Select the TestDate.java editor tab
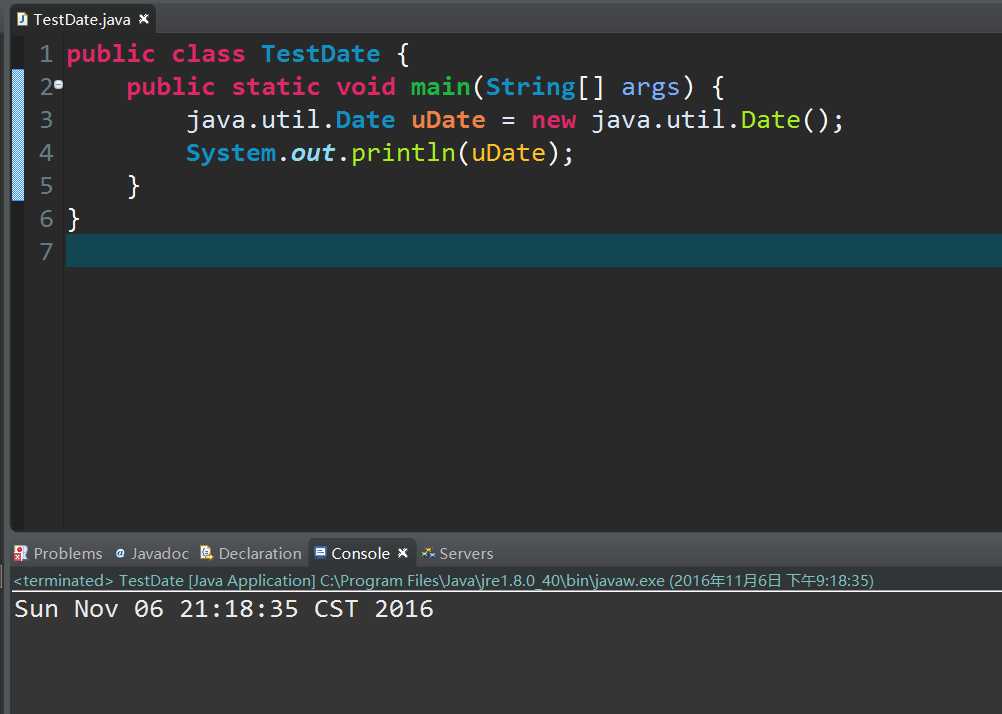The height and width of the screenshot is (714, 1002). pos(82,19)
